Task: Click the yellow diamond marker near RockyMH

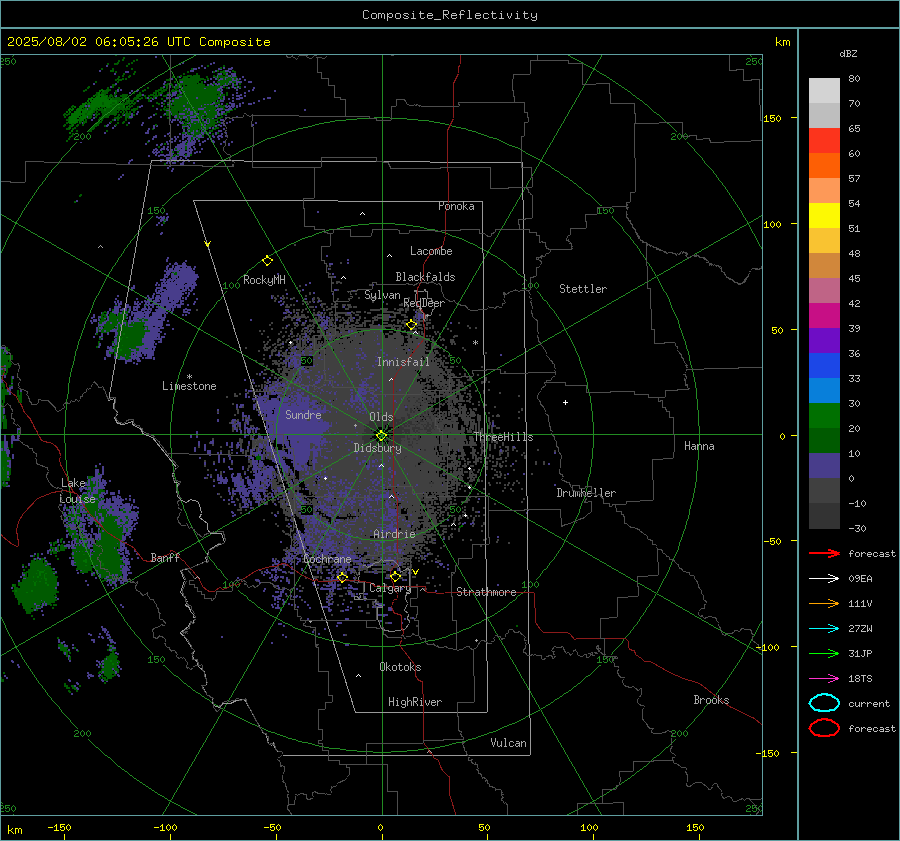Action: (267, 261)
